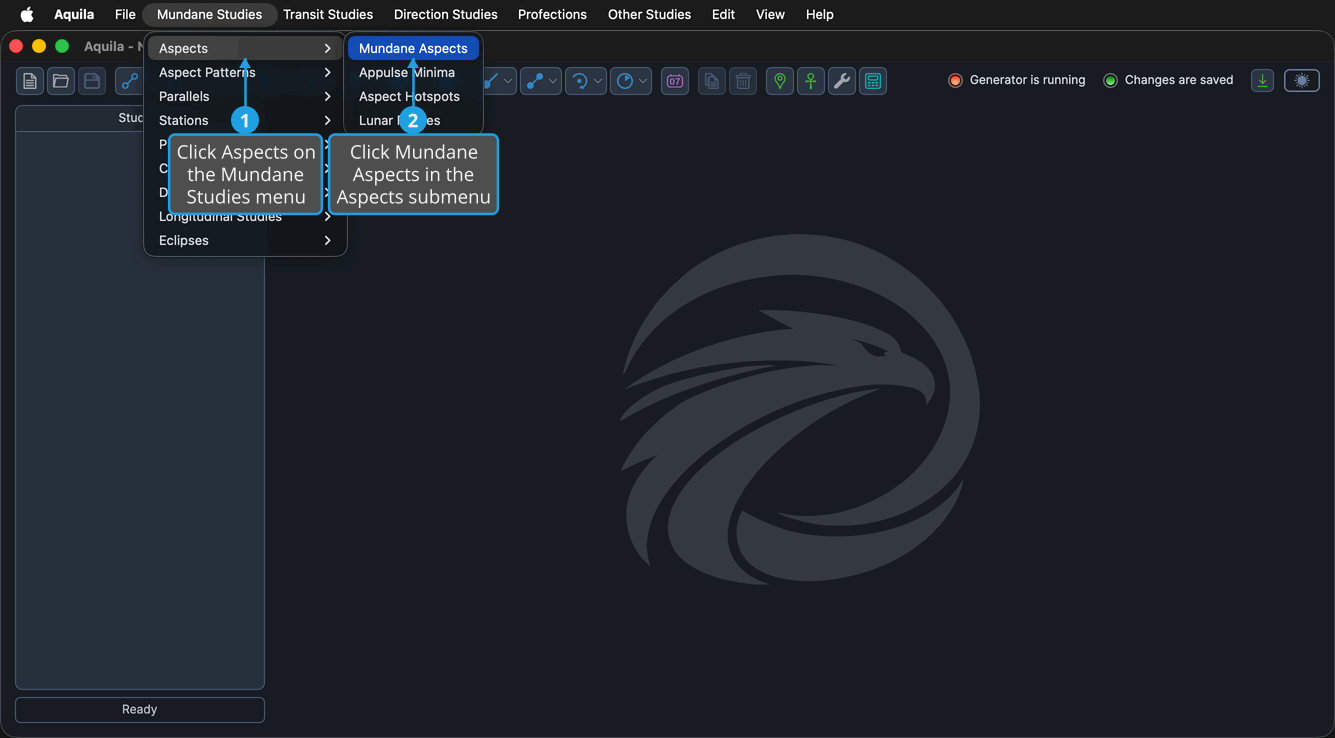Open the Apple system menu

27,14
